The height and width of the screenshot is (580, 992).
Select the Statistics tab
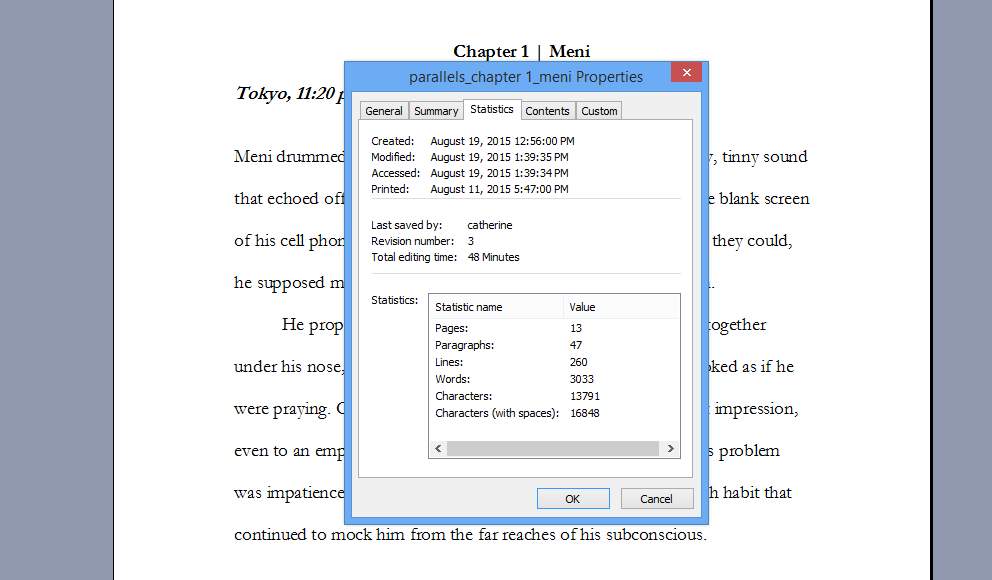click(492, 109)
